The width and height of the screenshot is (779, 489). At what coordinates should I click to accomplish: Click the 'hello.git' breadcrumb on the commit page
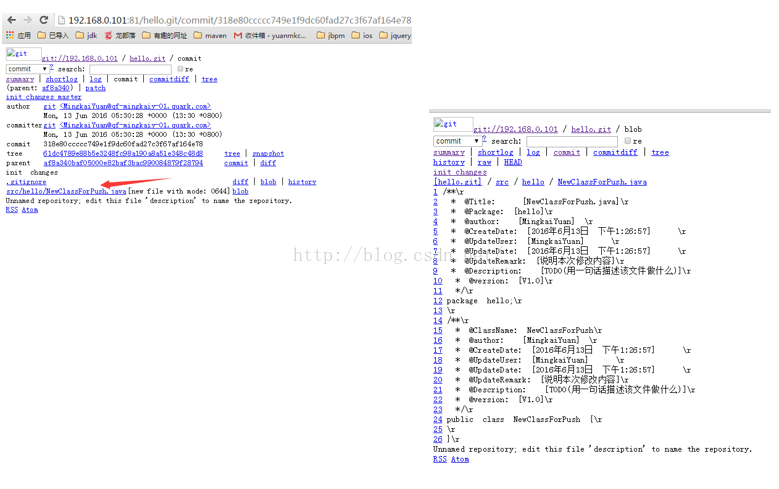[x=148, y=58]
